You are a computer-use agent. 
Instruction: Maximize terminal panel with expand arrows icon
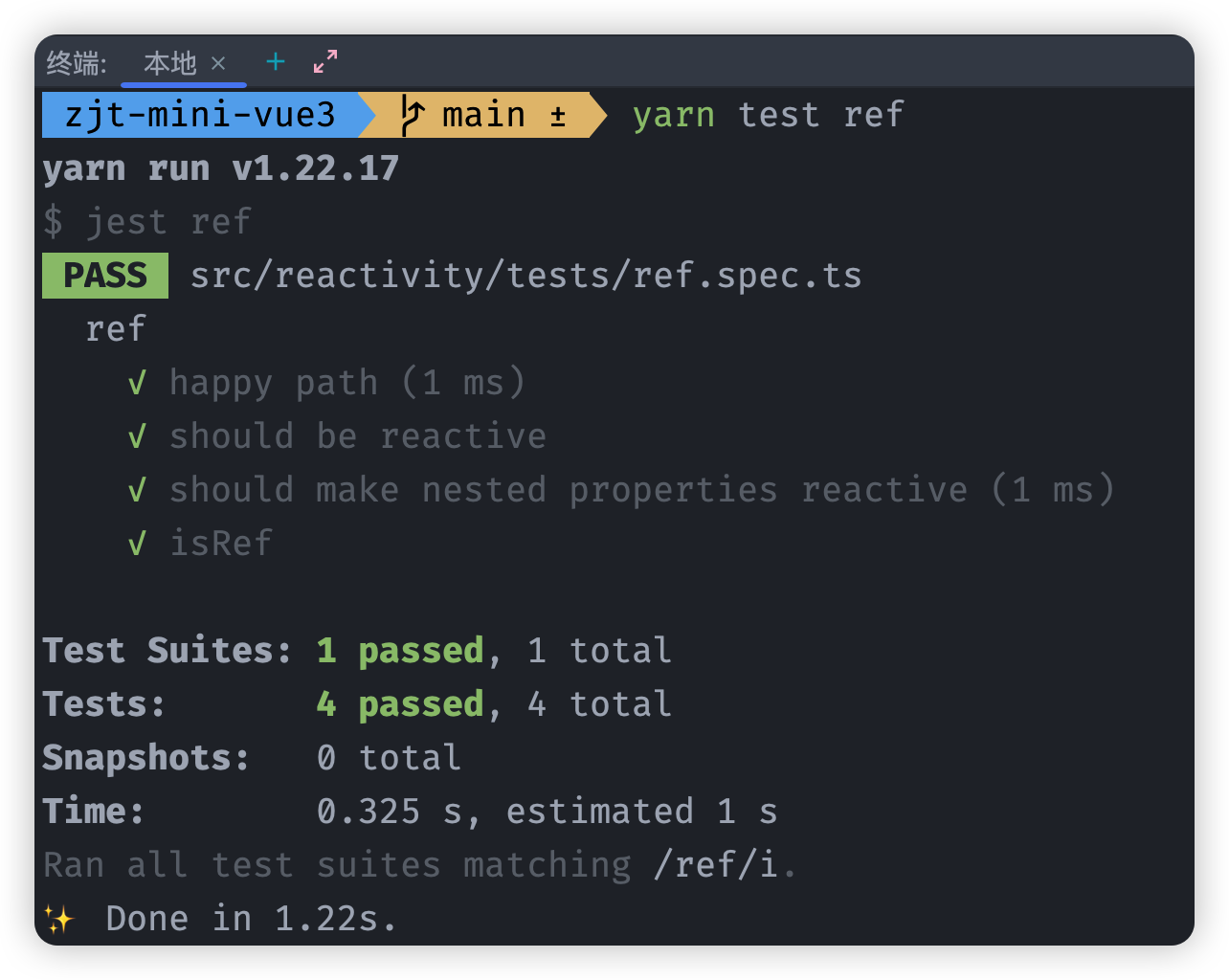325,62
